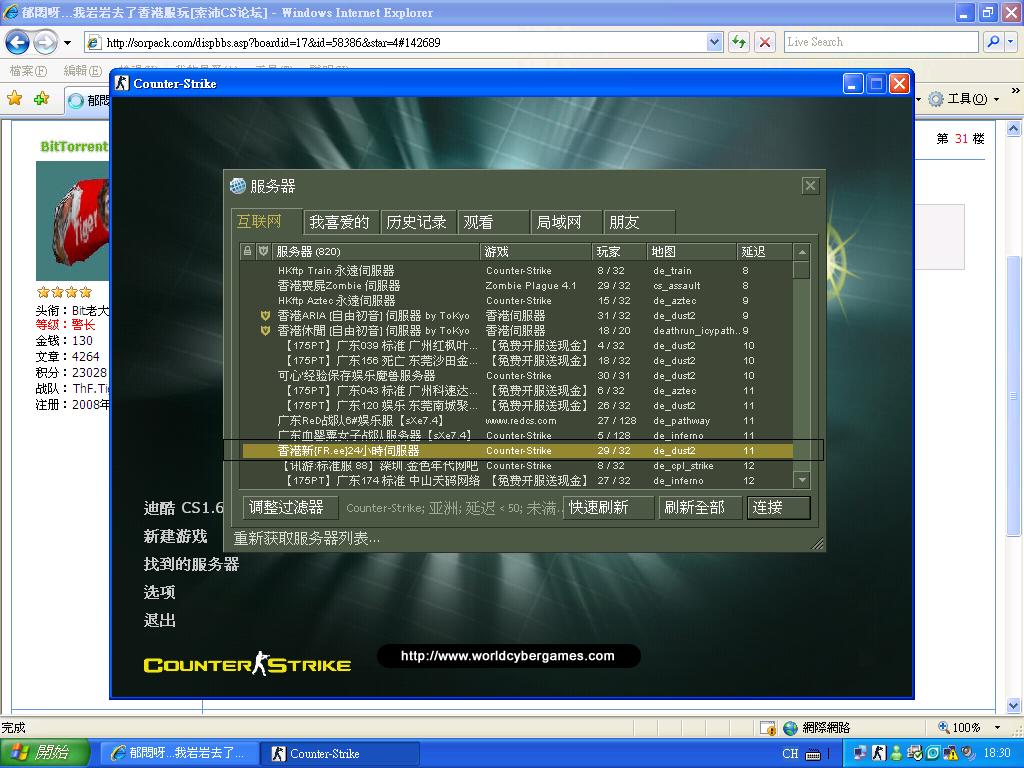Expand the zoom level 100% dropdown

996,728
